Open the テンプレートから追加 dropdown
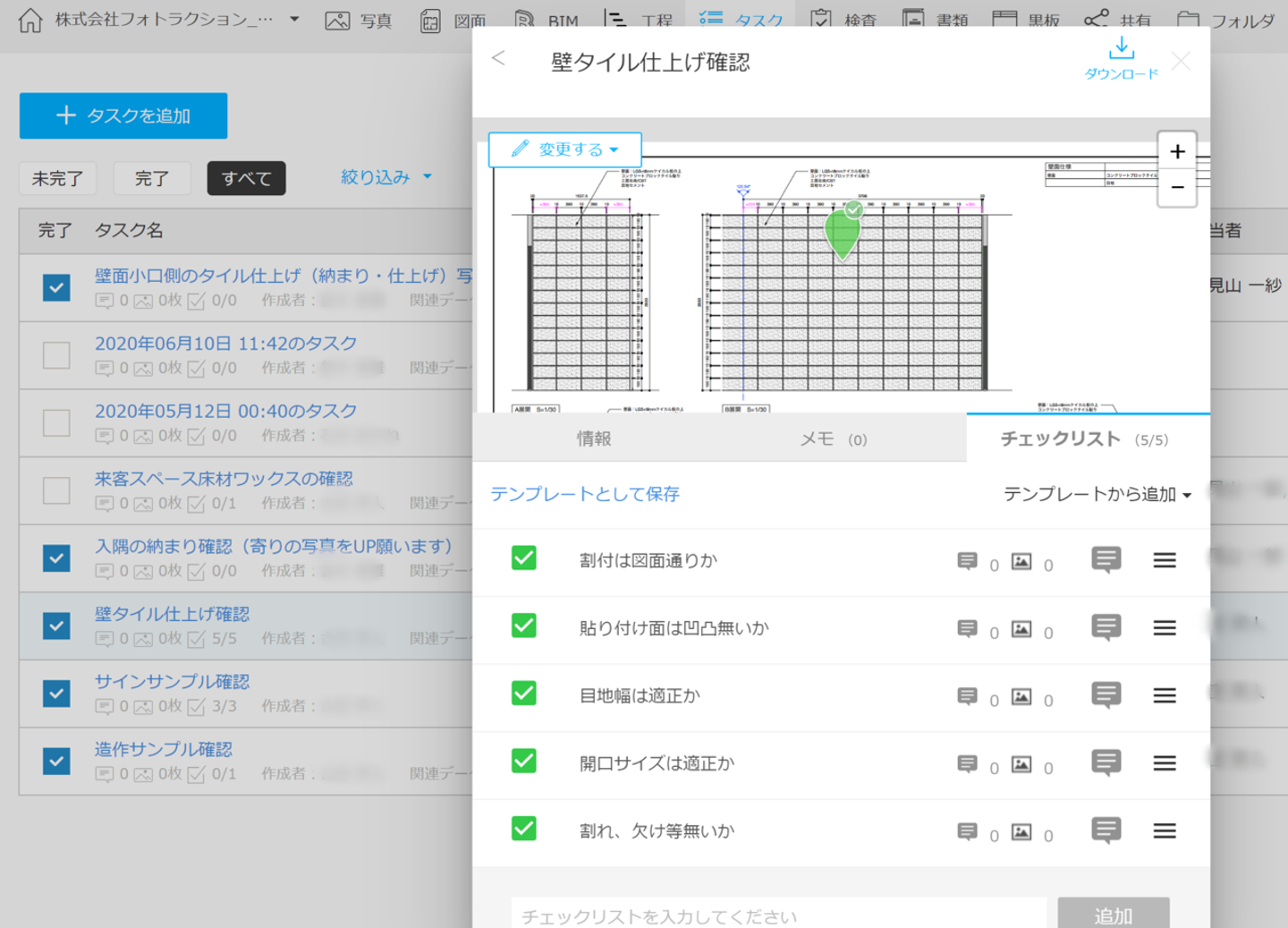Screen dimensions: 1288x928 [x=1097, y=494]
